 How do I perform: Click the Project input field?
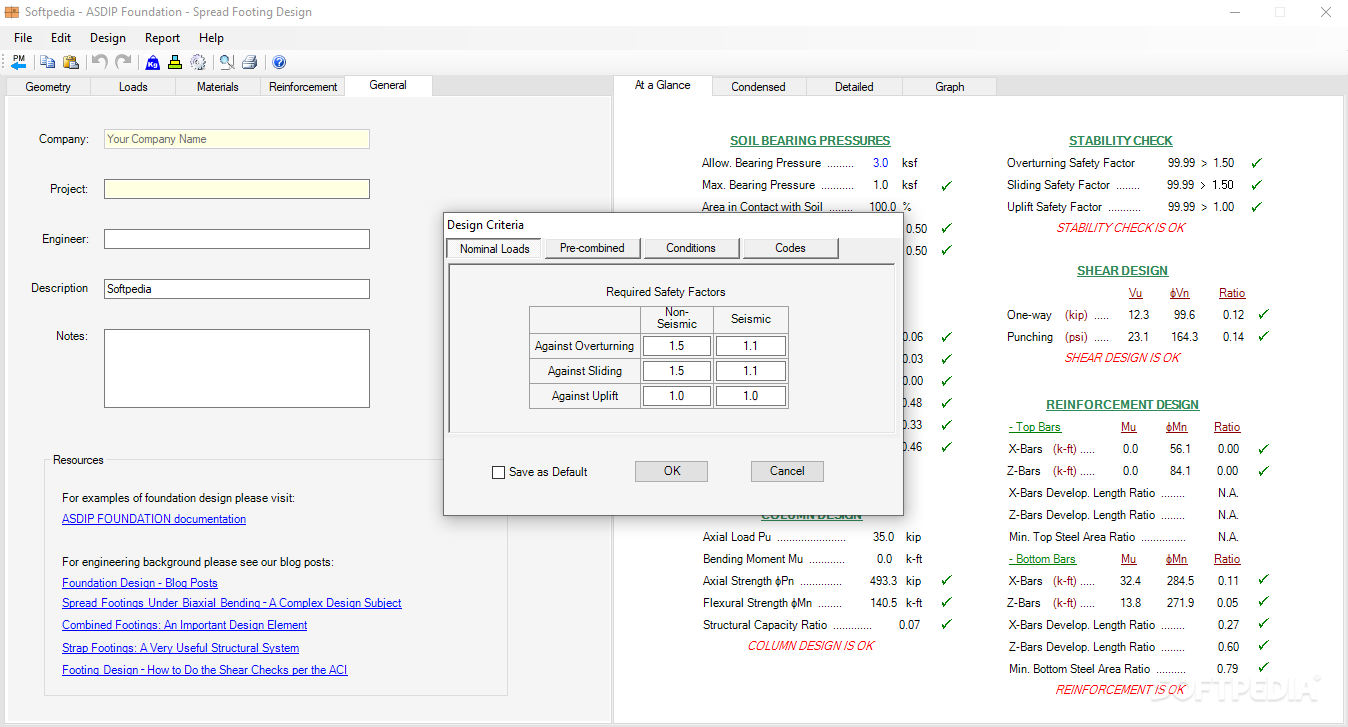point(237,189)
